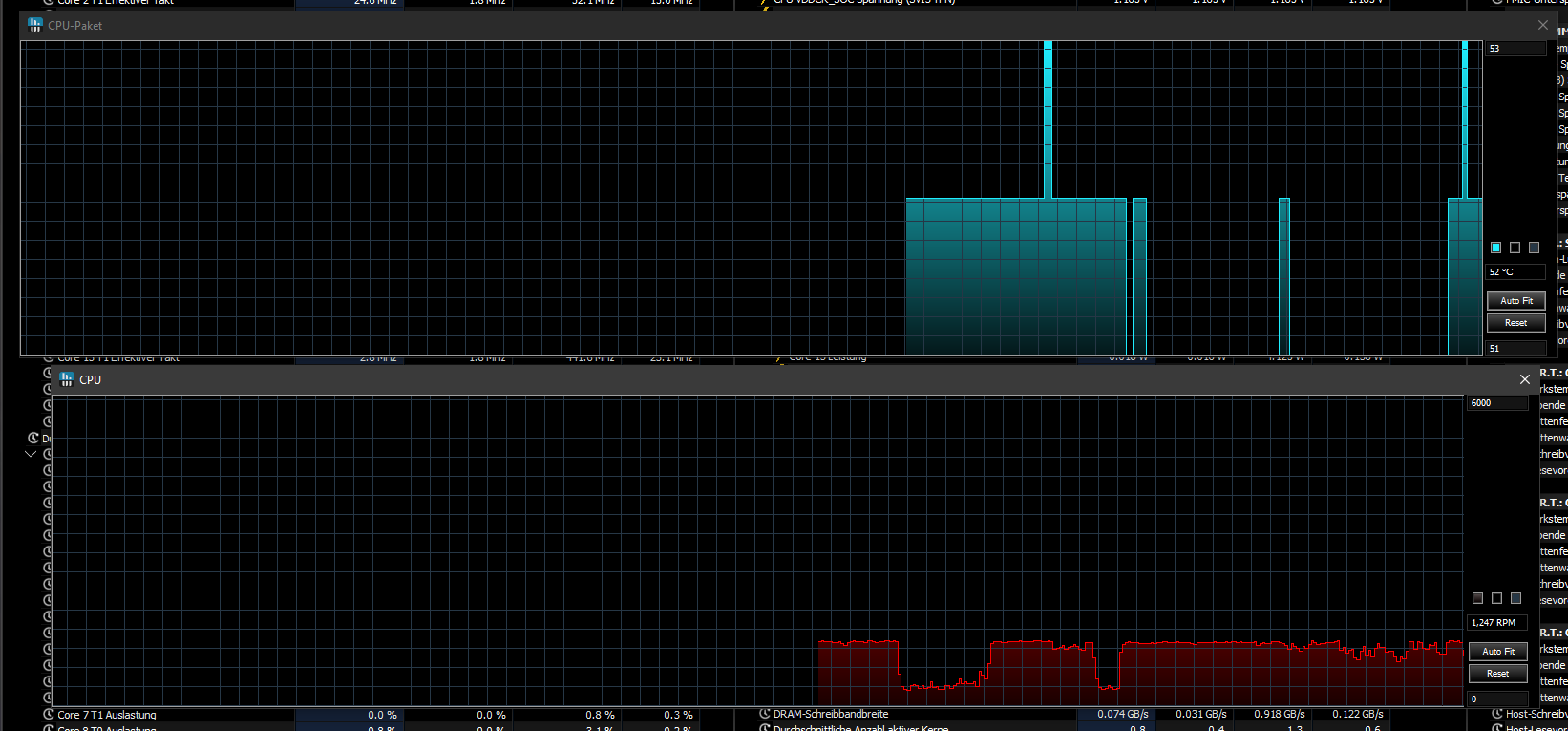Viewport: 1568px width, 731px height.
Task: Click the current value 52 °C
Action: pos(1515,272)
